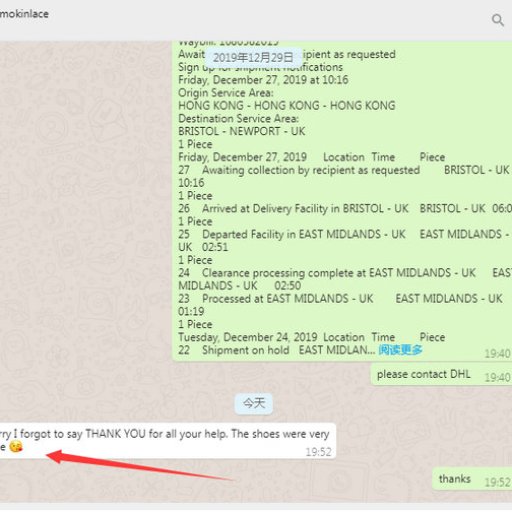The image size is (512, 512).
Task: Click 'Arrived at Delivery Facility in BRISTOL' line
Action: point(305,209)
